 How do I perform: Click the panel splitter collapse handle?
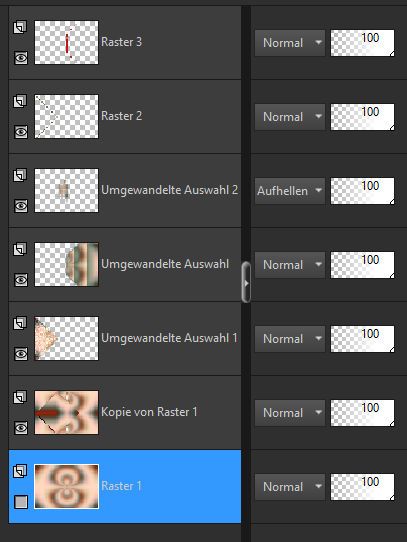pyautogui.click(x=246, y=282)
